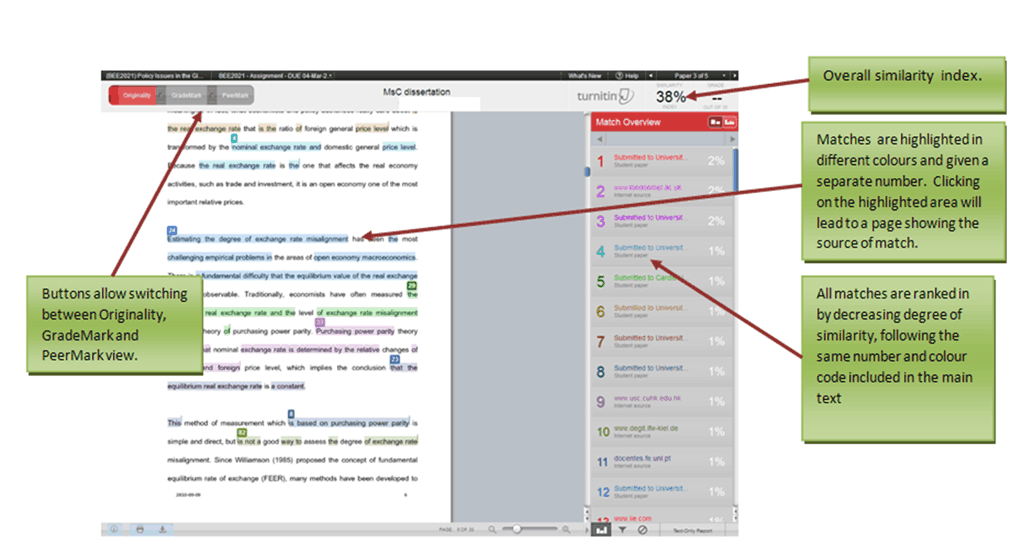The width and height of the screenshot is (1033, 553).
Task: Click the download icon in bottom toolbar
Action: [x=163, y=529]
